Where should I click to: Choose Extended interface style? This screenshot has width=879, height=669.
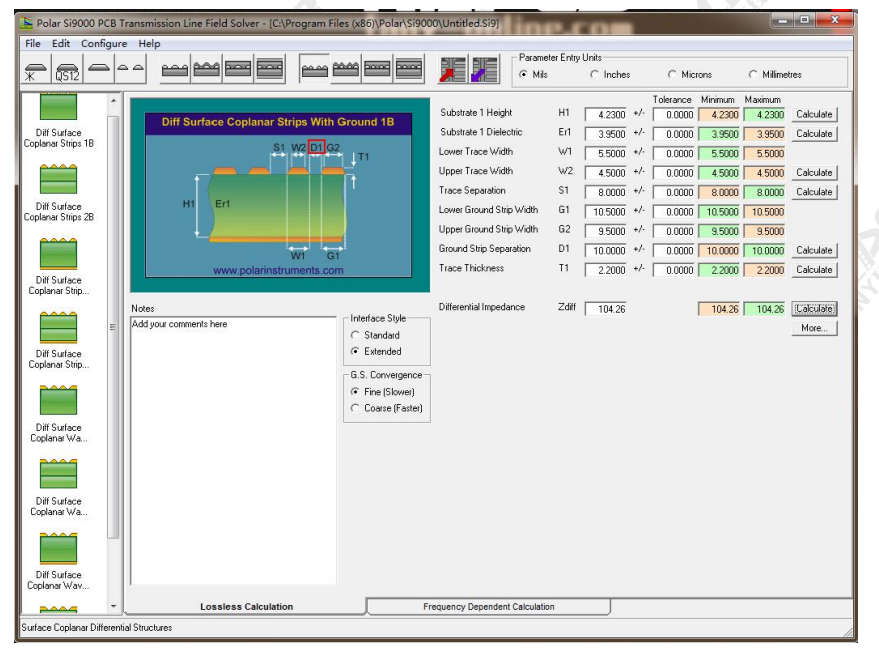(x=376, y=352)
